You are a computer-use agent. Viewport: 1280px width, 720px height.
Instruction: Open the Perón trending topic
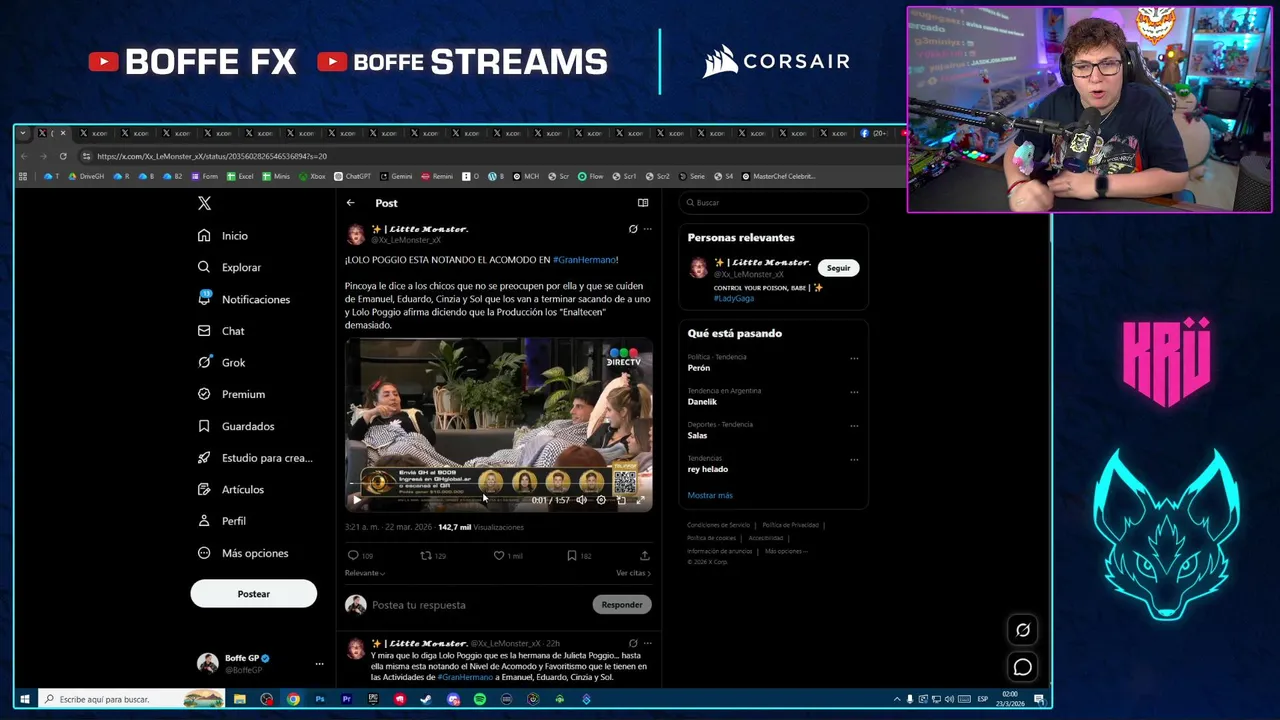pyautogui.click(x=699, y=368)
